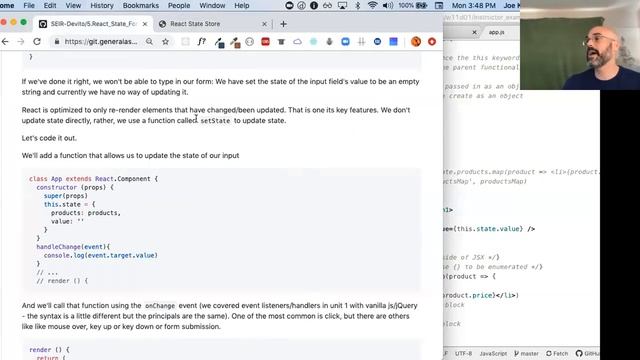Click this.state.value line in the editor window

[x=489, y=229]
